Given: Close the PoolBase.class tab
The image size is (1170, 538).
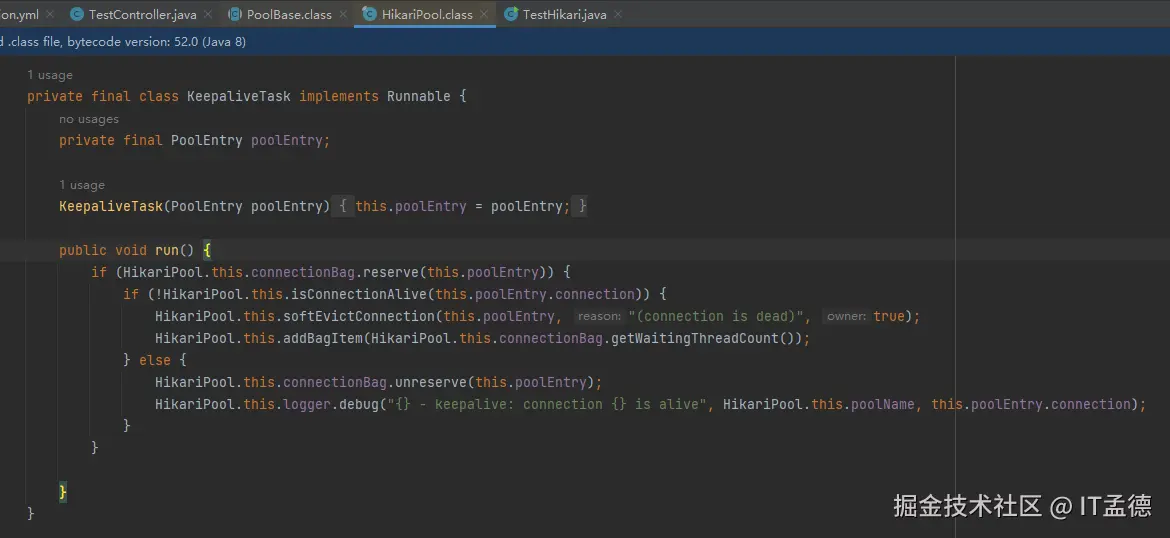Looking at the screenshot, I should pos(342,14).
